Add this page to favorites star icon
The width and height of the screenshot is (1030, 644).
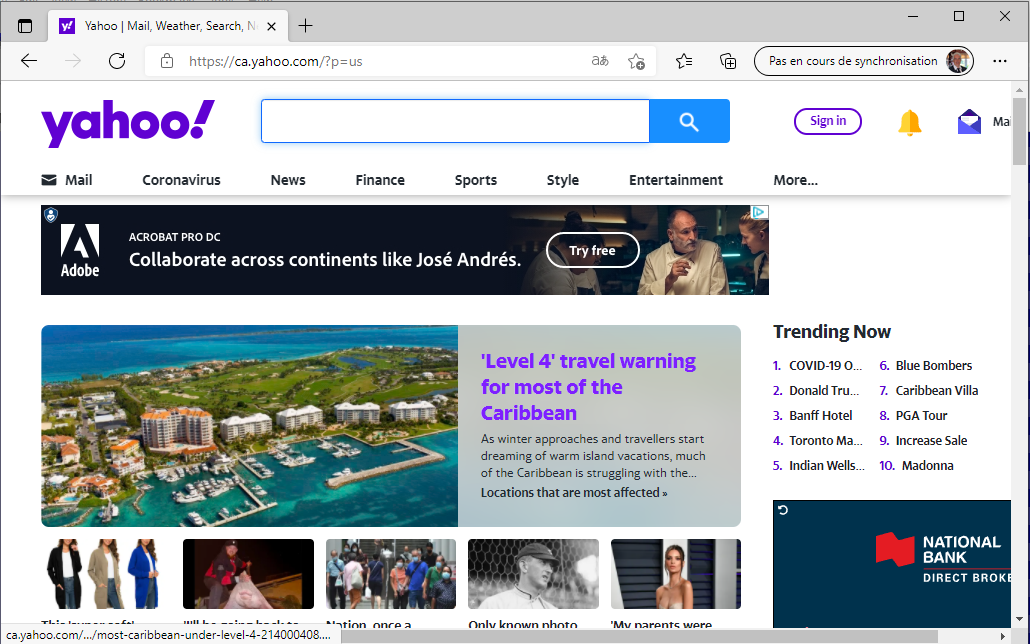636,61
